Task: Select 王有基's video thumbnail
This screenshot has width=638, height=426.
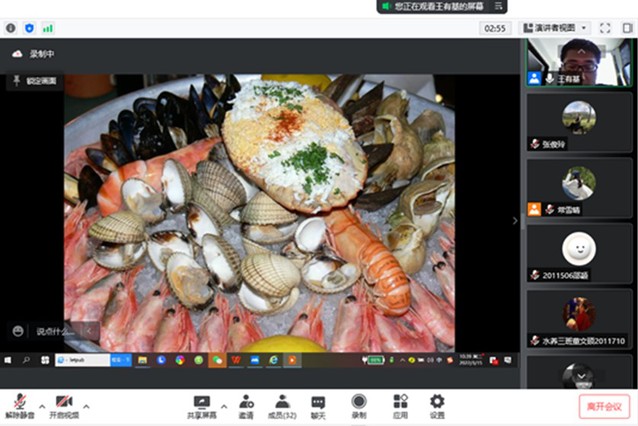Action: coord(578,60)
